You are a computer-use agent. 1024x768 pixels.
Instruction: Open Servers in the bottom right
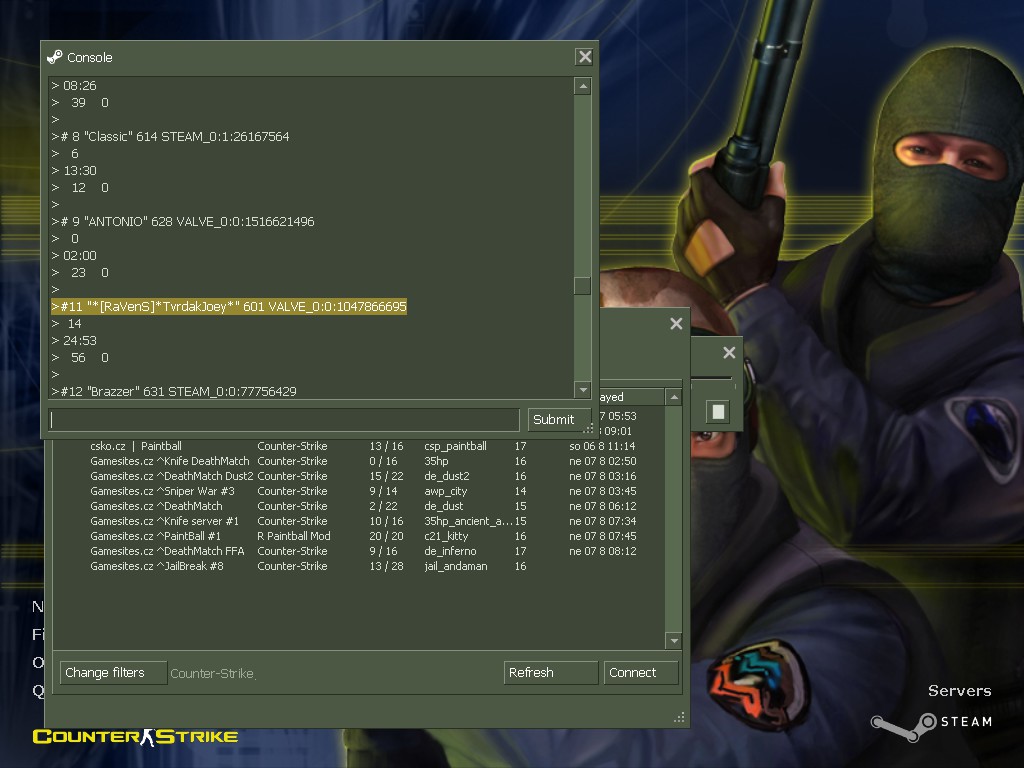click(959, 691)
